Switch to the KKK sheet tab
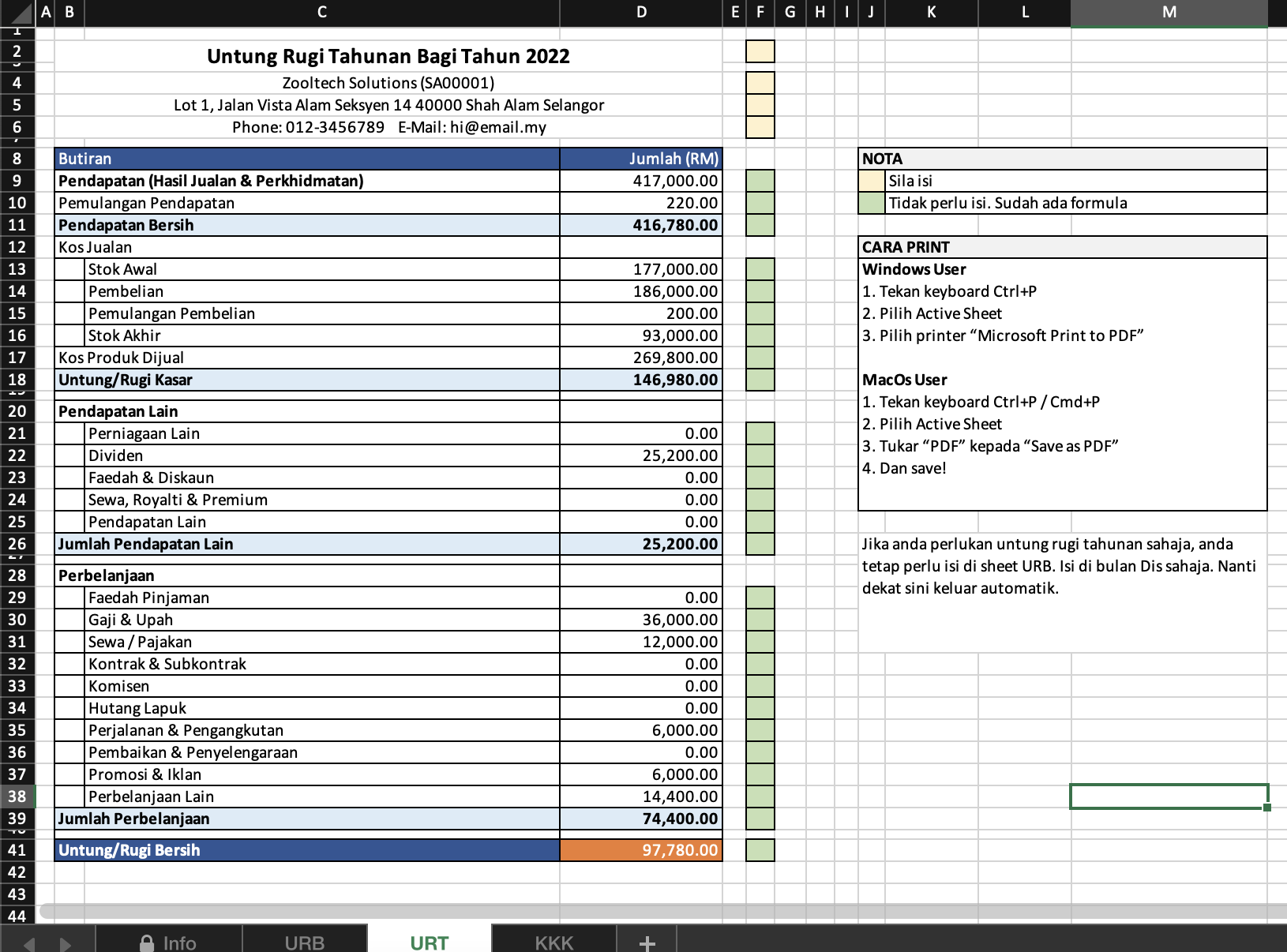Image resolution: width=1287 pixels, height=952 pixels. click(x=554, y=943)
